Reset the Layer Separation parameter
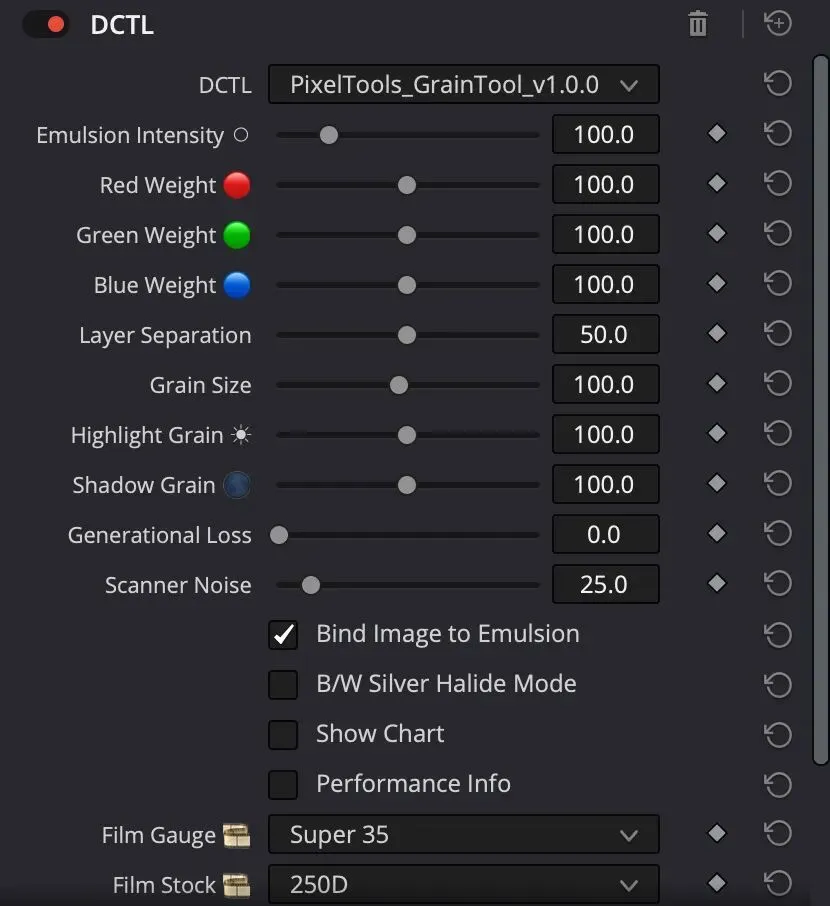Screen dimensions: 830x906 777,333
